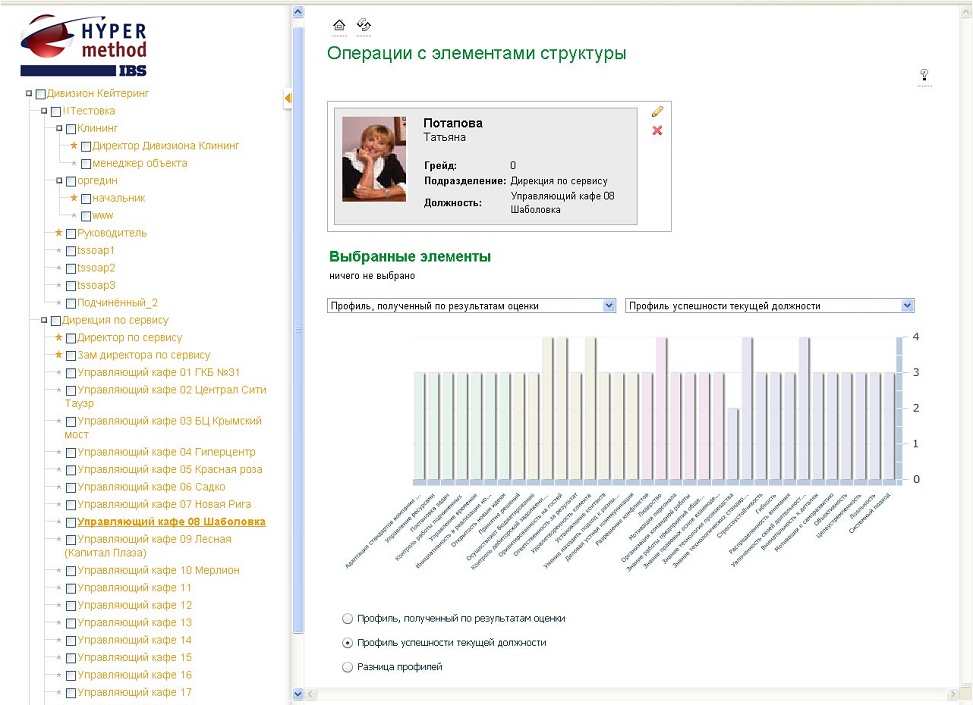This screenshot has height=705, width=973.
Task: Tick checkbox for Дирекция по сервису
Action: 56,321
